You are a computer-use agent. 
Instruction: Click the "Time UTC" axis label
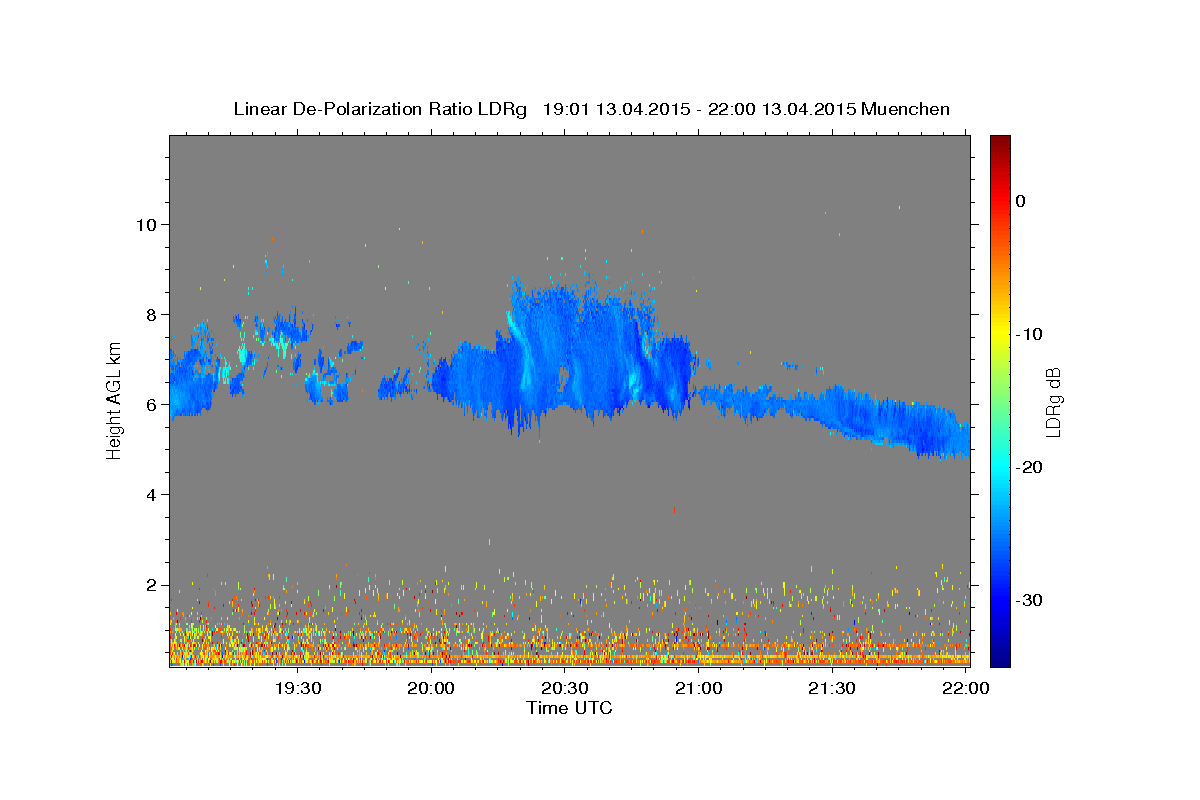(569, 708)
